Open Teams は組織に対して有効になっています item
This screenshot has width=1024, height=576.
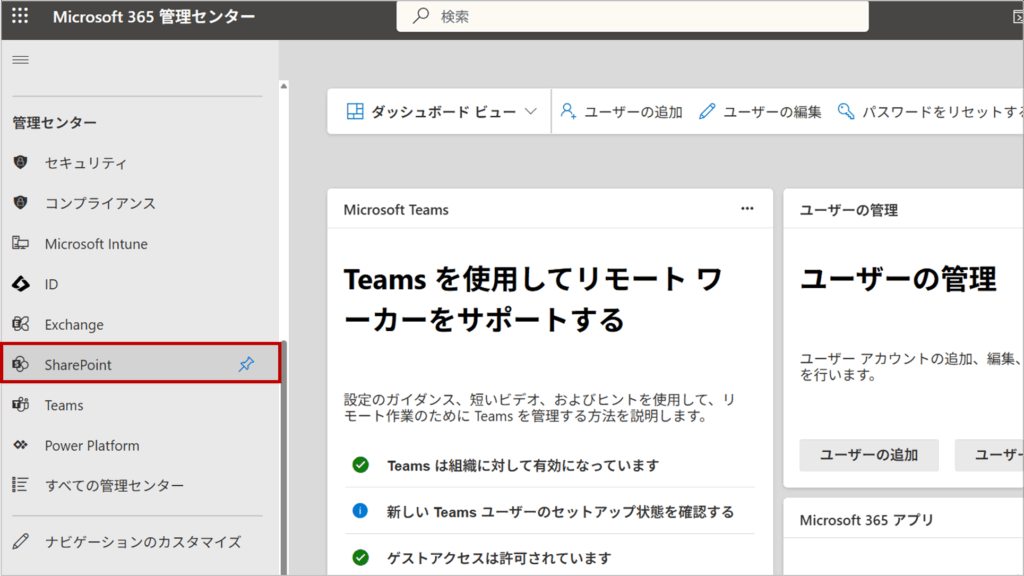(x=523, y=466)
